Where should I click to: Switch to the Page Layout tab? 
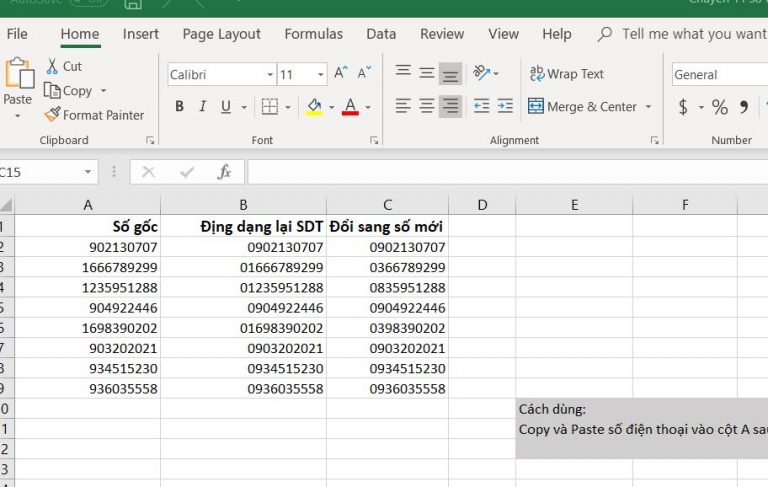221,34
